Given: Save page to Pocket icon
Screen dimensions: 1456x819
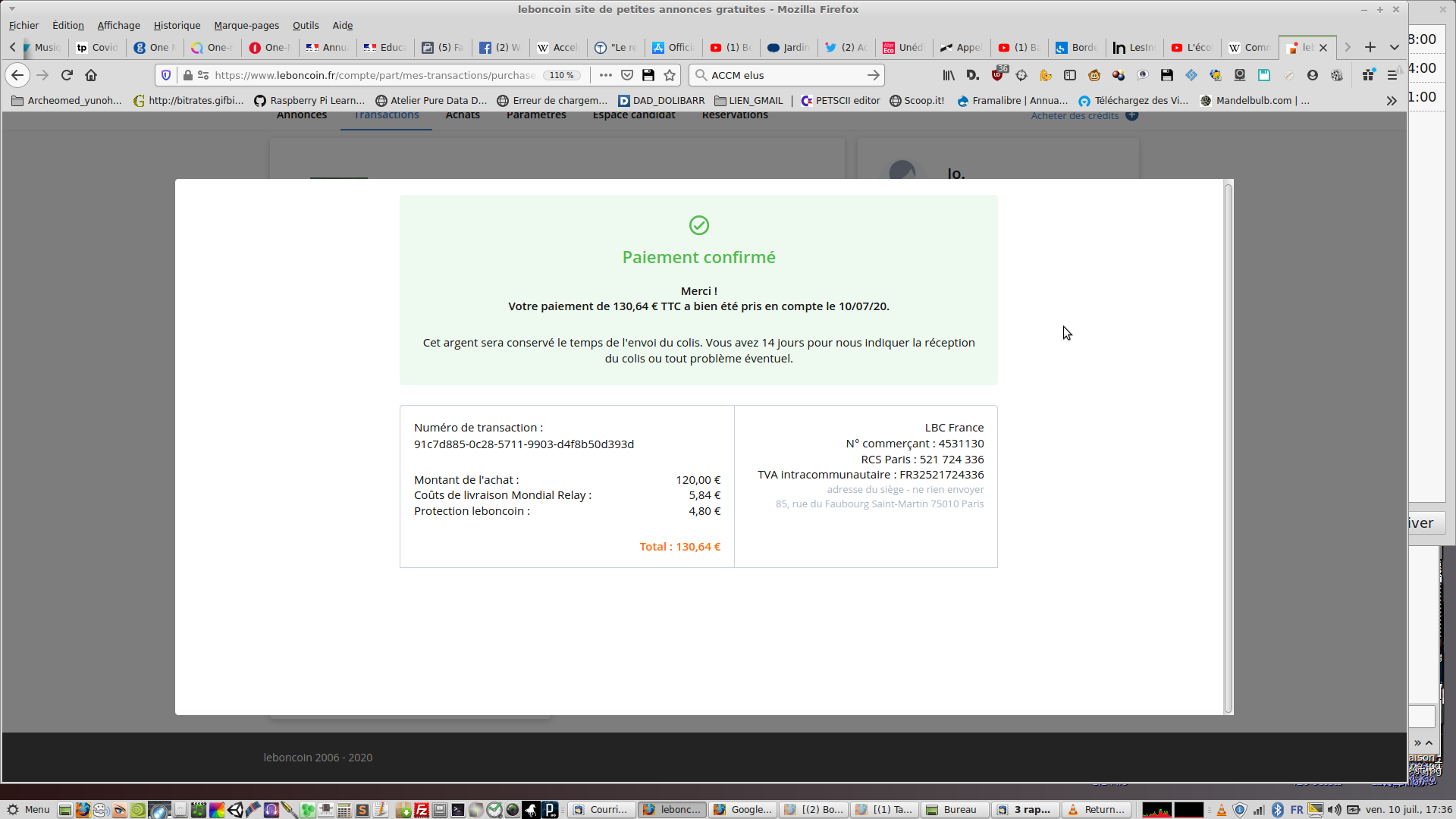Looking at the screenshot, I should [x=627, y=75].
